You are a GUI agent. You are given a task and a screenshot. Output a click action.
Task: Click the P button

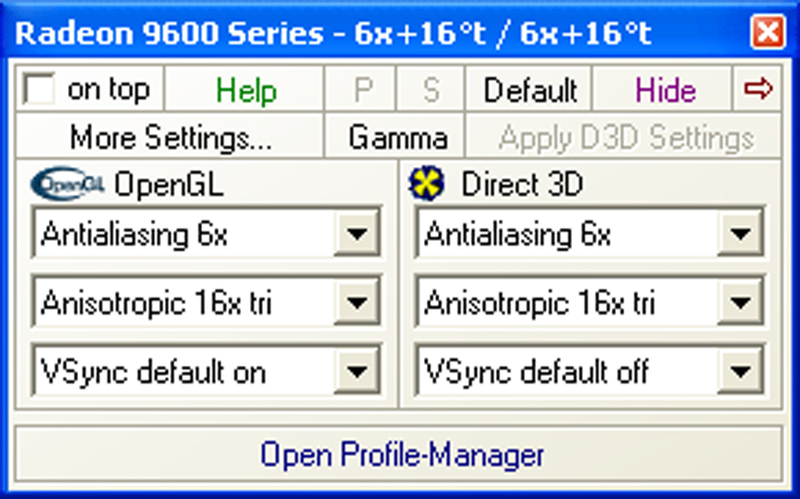(361, 89)
